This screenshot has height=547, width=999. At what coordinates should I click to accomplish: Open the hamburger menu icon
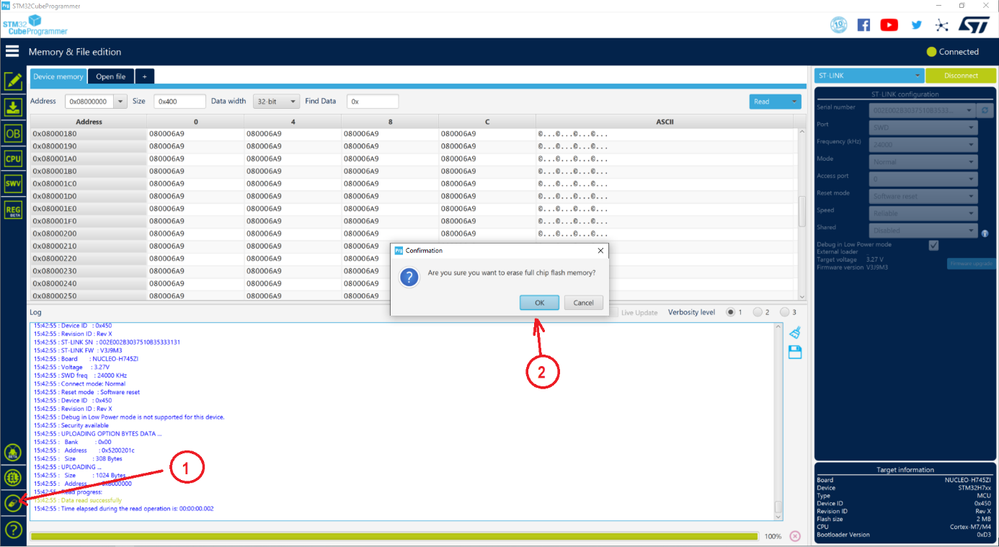12,52
